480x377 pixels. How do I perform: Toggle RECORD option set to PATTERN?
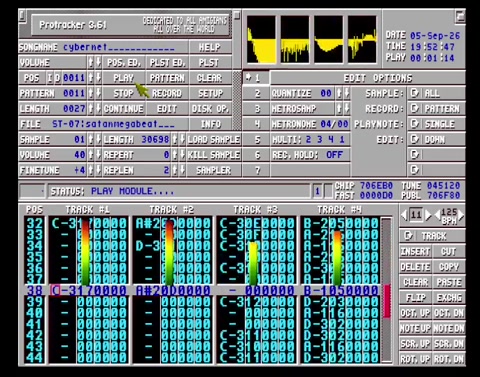(436, 109)
